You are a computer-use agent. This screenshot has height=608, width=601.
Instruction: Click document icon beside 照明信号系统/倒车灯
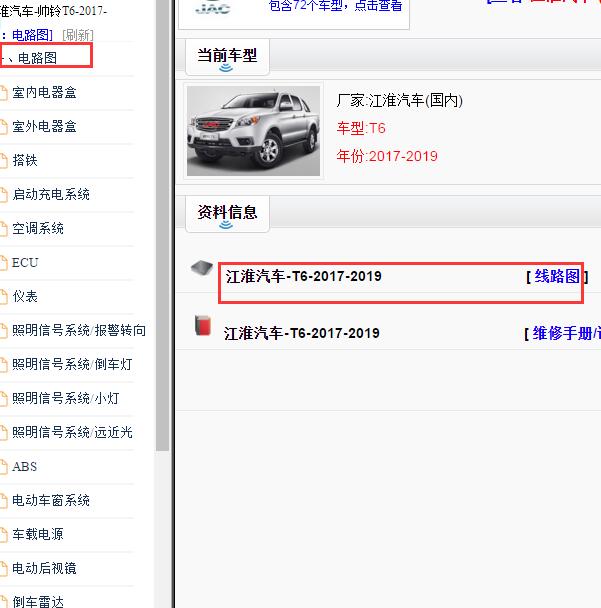point(3,365)
